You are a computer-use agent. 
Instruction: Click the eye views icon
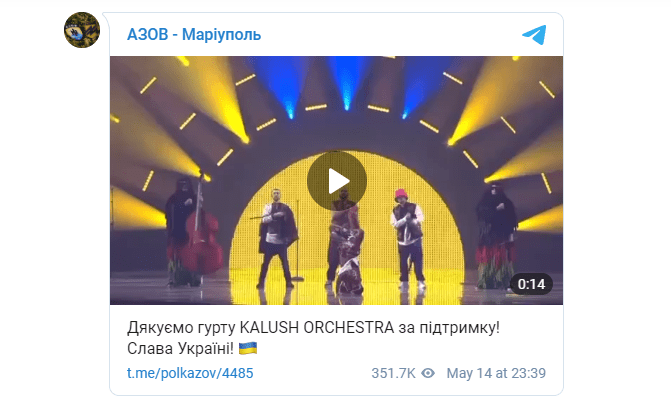tap(428, 373)
